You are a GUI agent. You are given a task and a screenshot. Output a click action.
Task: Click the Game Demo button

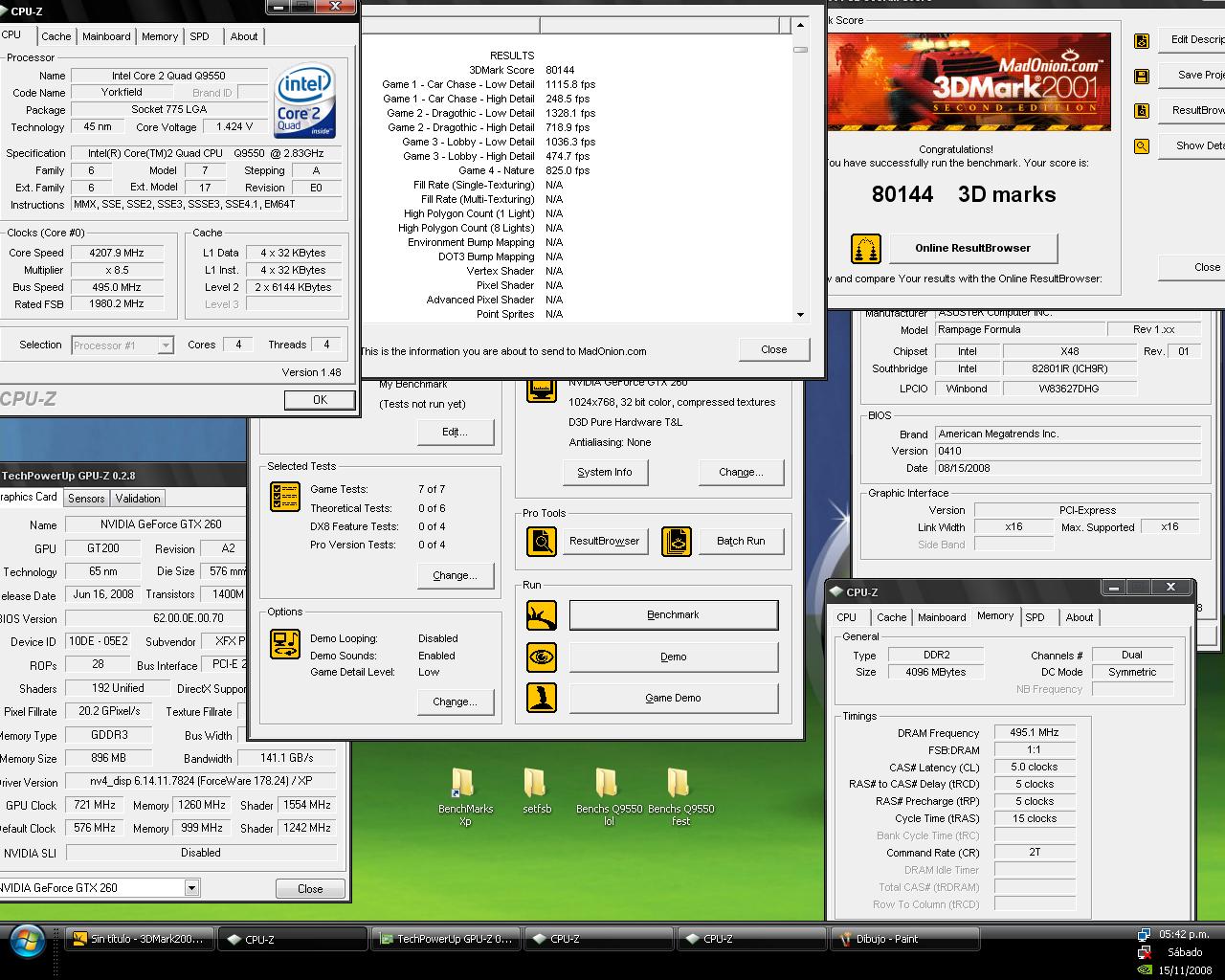[673, 698]
